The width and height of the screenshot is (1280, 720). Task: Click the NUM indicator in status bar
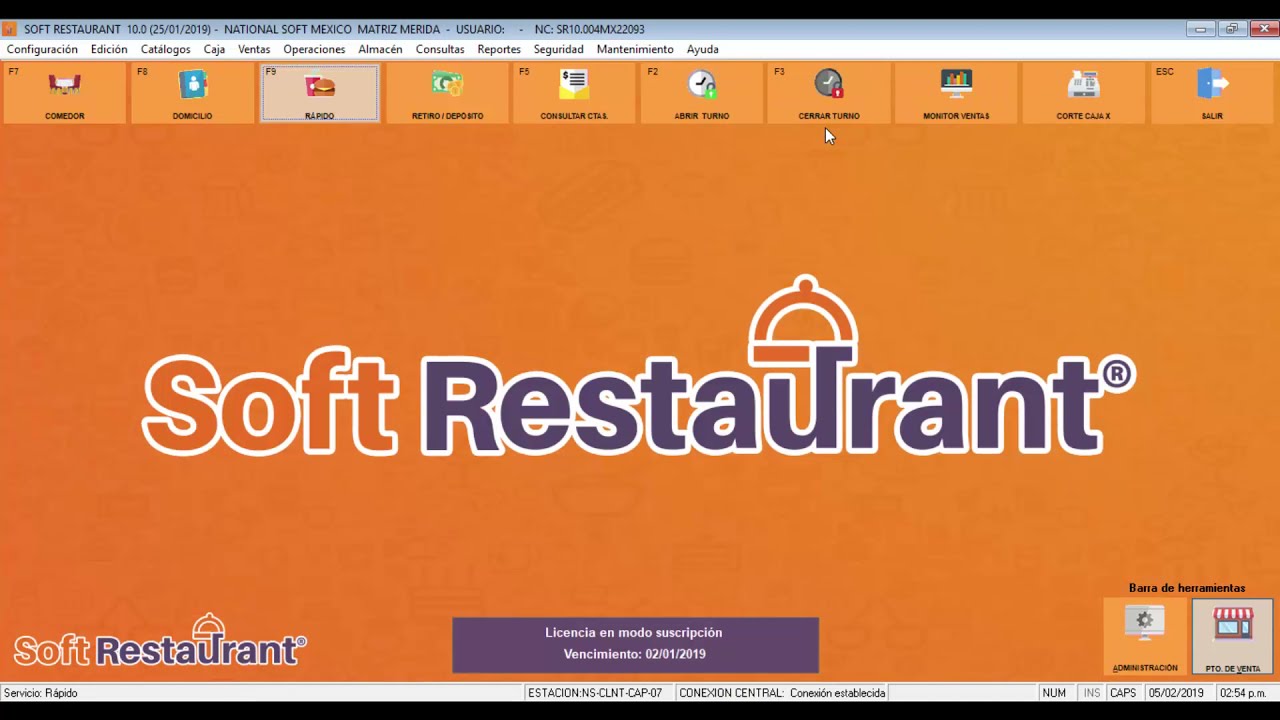1054,693
